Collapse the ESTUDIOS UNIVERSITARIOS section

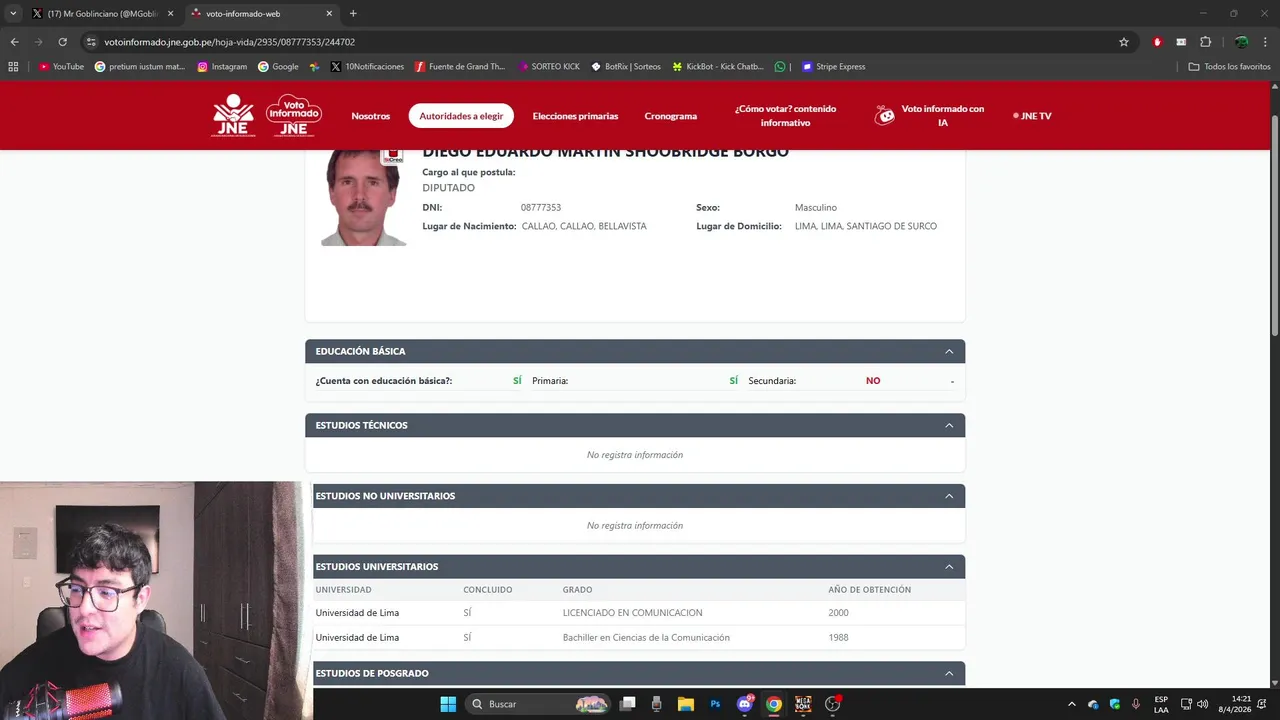pyautogui.click(x=949, y=567)
